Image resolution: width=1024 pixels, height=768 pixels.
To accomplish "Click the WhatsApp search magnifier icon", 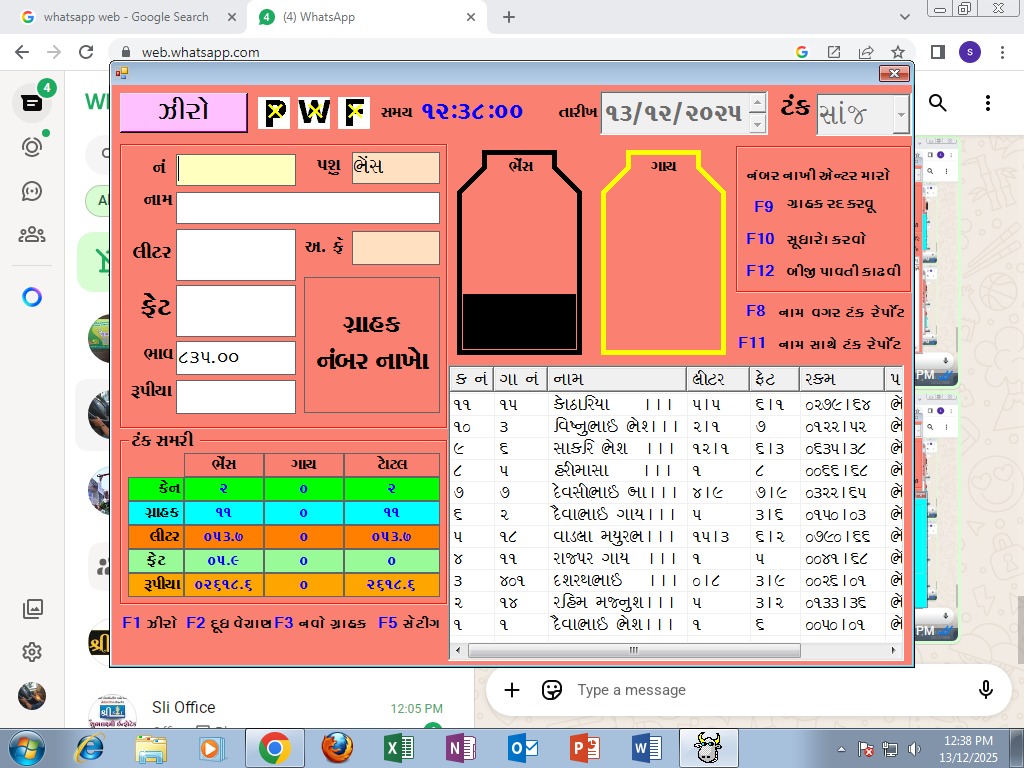I will 936,103.
